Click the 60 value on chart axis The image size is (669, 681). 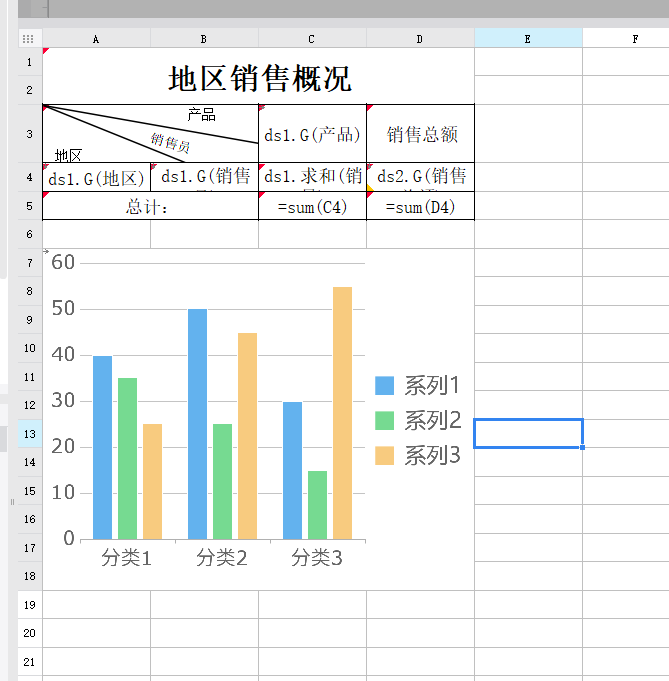pos(63,262)
